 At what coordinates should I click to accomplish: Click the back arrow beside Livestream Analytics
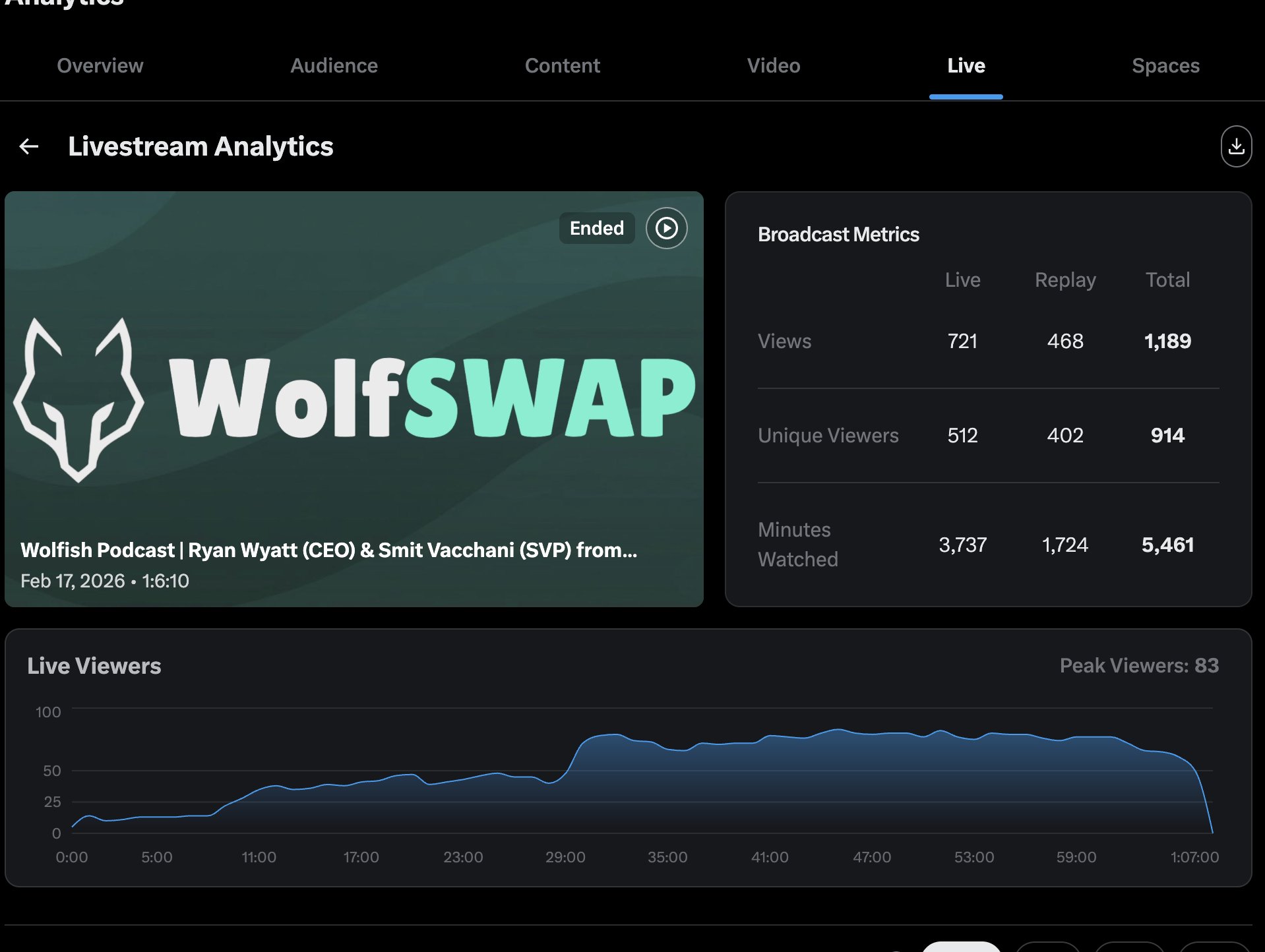pos(29,146)
